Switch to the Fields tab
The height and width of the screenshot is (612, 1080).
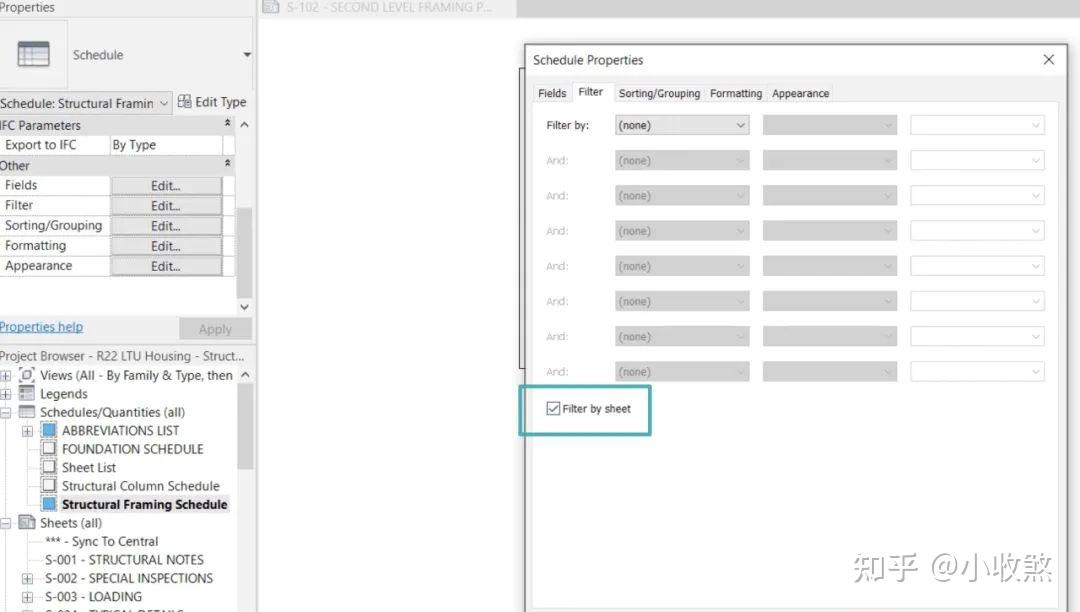551,93
